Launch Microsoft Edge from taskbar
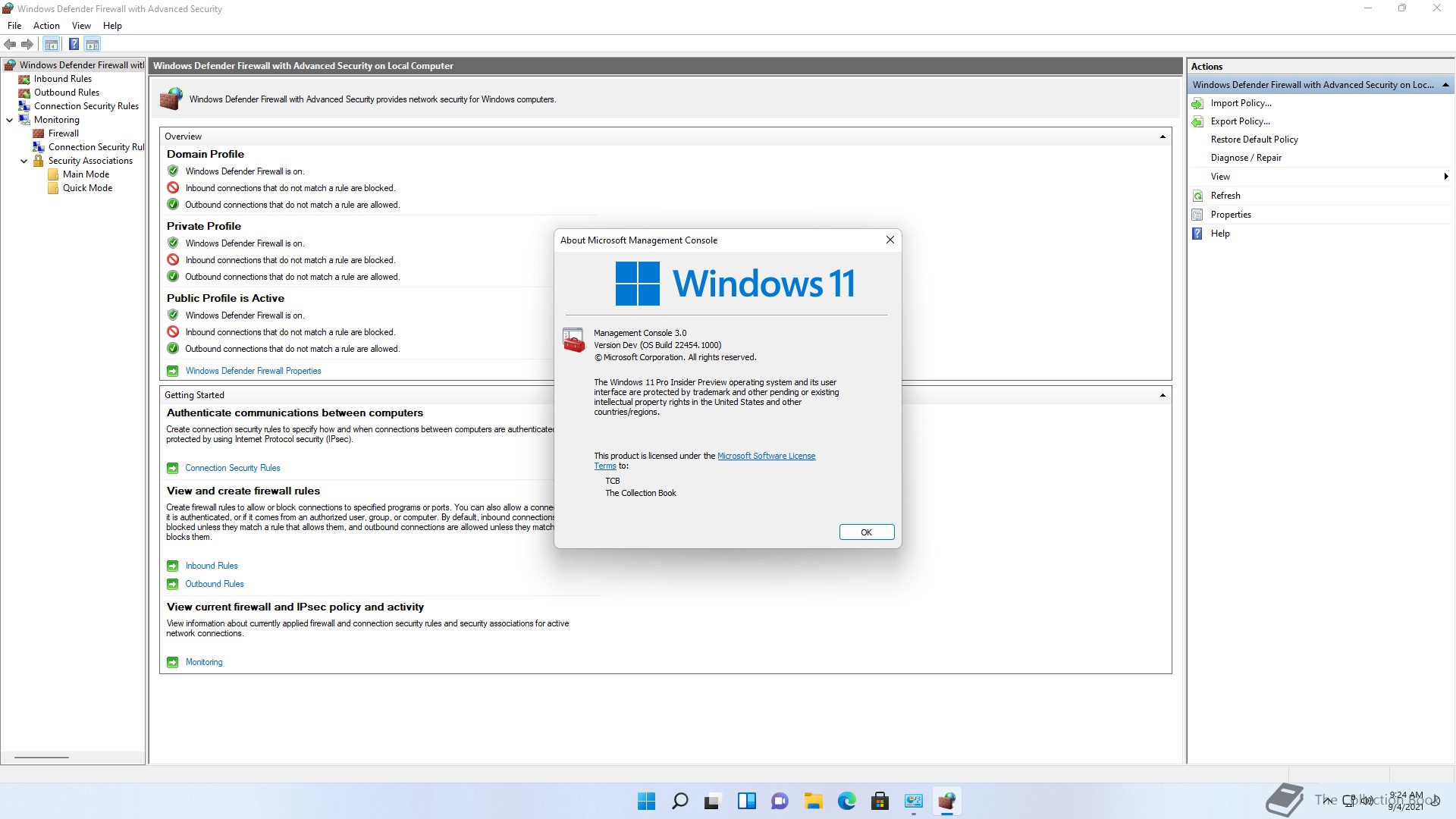The height and width of the screenshot is (819, 1456). [846, 801]
